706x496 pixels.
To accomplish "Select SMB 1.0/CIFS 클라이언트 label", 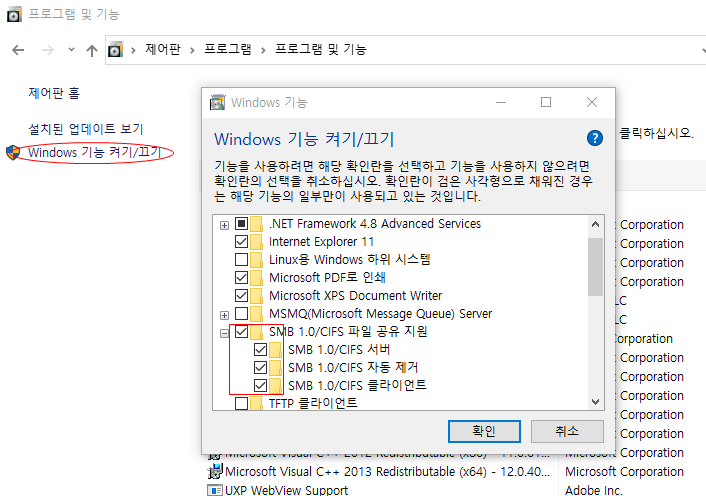I will click(357, 386).
